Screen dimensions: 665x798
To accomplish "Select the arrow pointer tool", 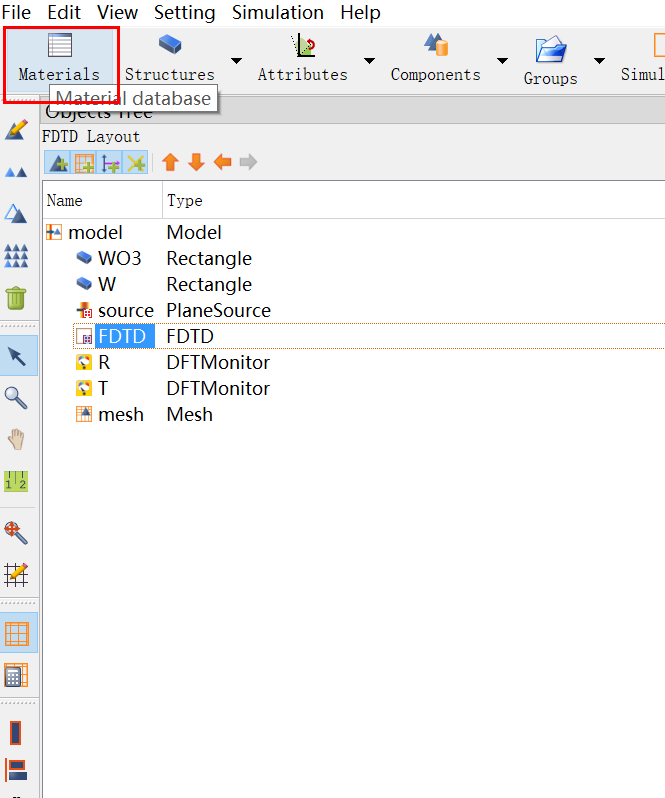I will (x=17, y=356).
